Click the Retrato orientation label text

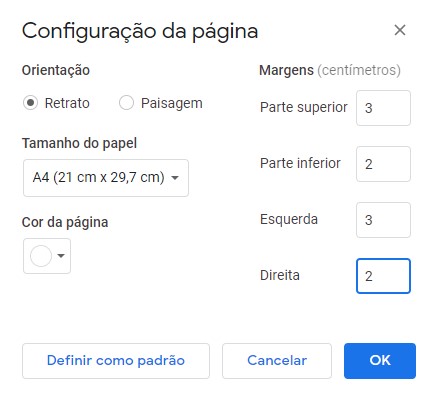[x=67, y=103]
